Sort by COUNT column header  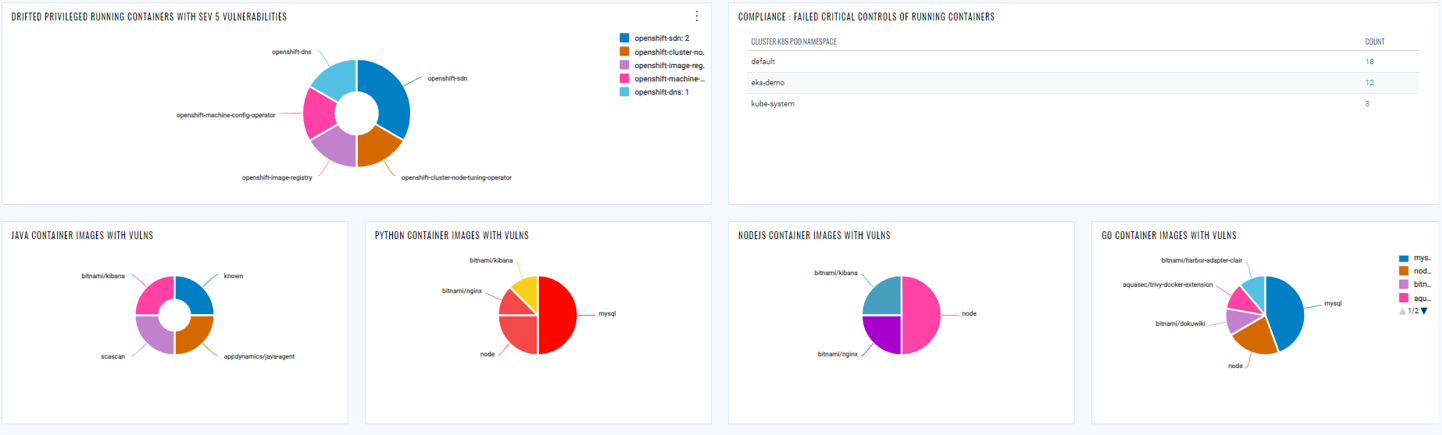pyautogui.click(x=1375, y=42)
